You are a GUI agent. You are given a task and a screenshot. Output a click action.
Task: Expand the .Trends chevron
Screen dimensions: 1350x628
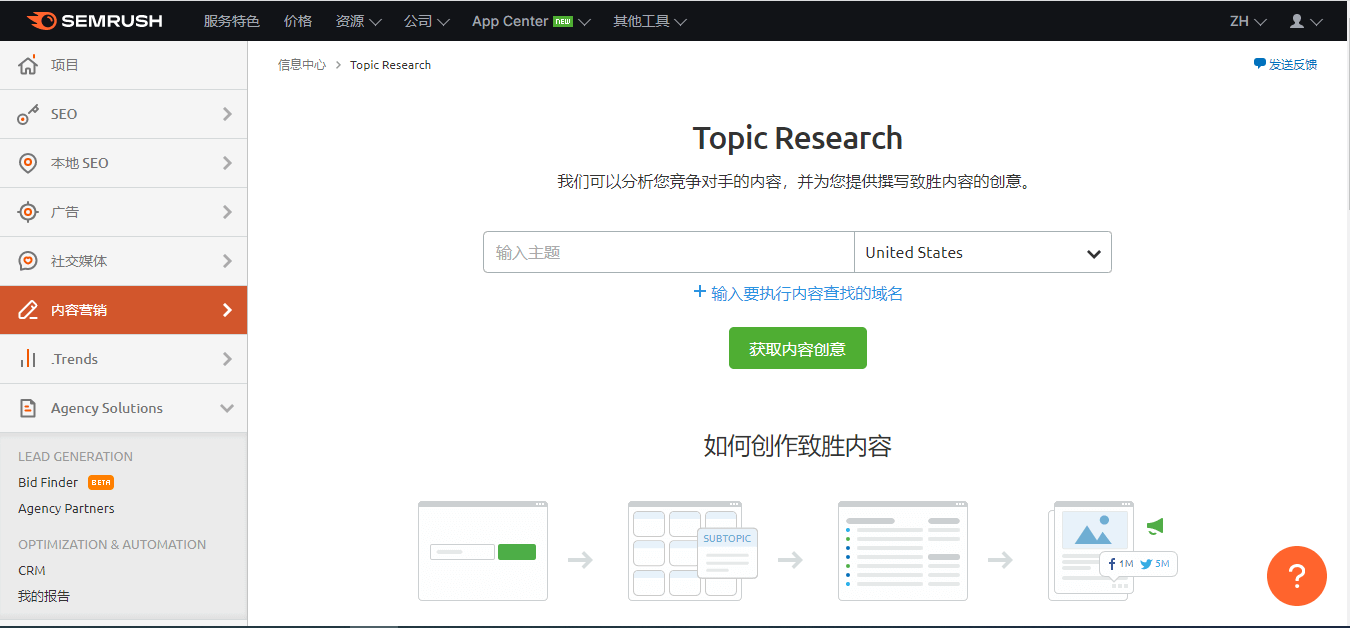pyautogui.click(x=227, y=359)
